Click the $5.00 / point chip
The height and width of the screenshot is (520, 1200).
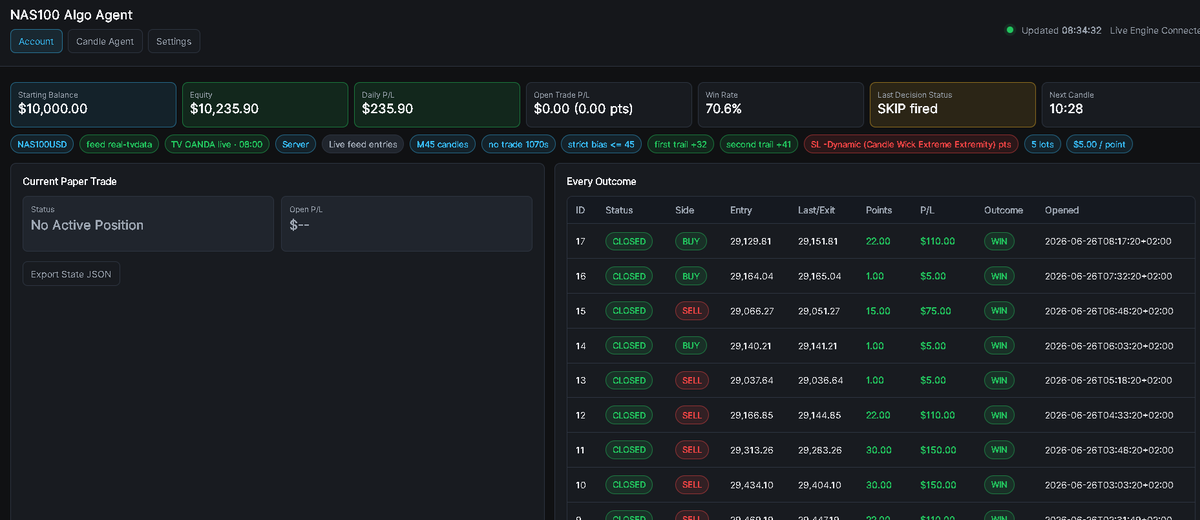1099,144
